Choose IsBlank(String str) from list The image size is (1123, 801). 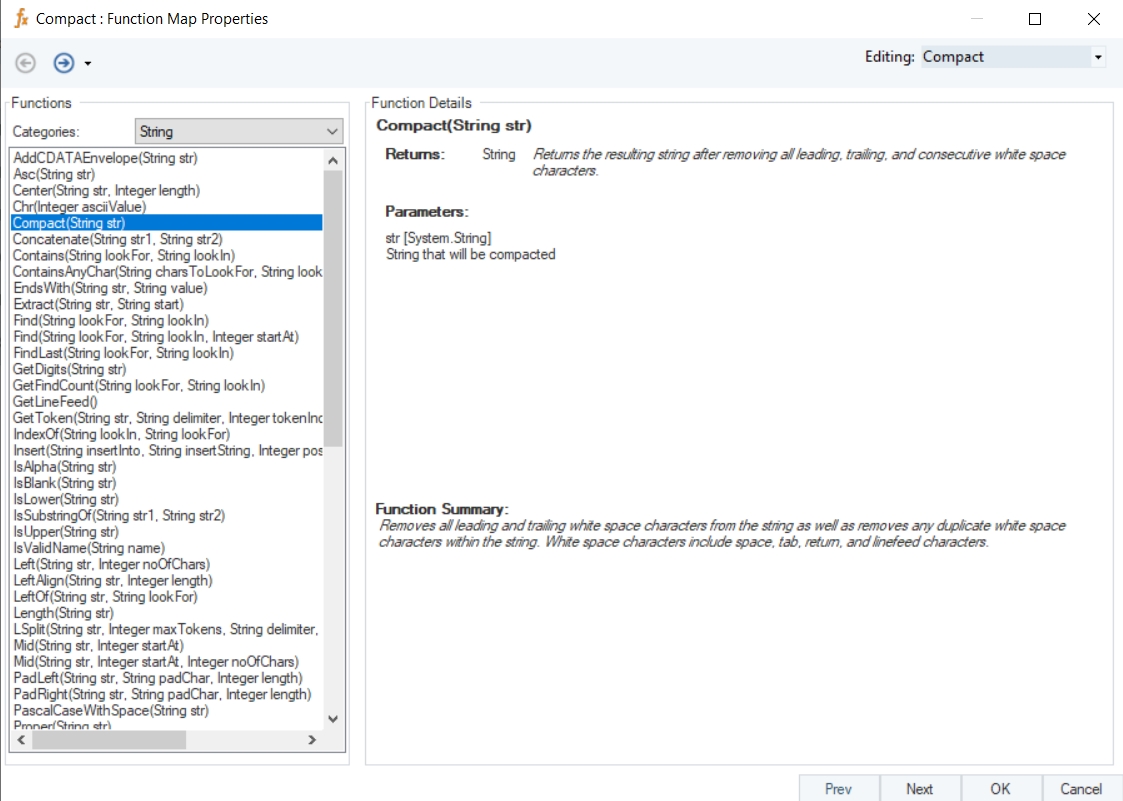[65, 483]
